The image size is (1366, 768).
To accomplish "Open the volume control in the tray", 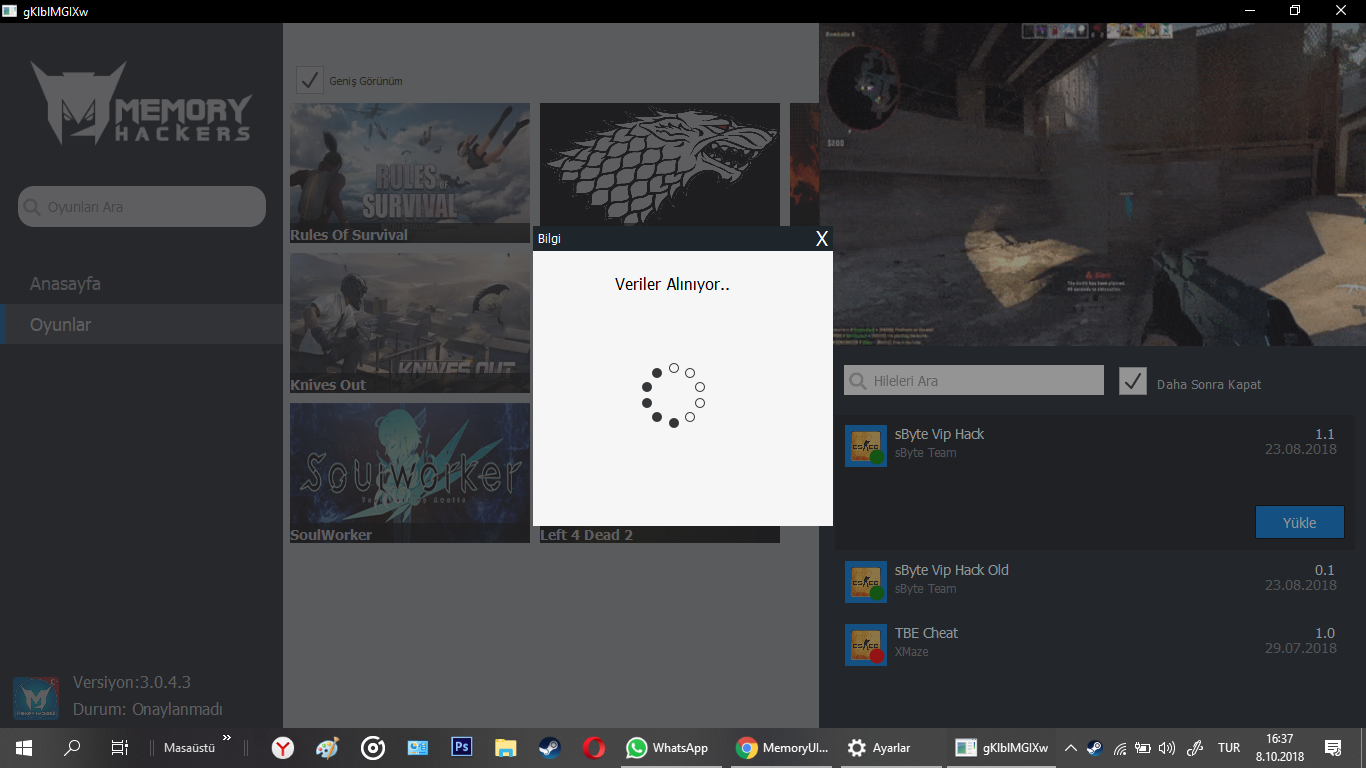I will click(1167, 748).
